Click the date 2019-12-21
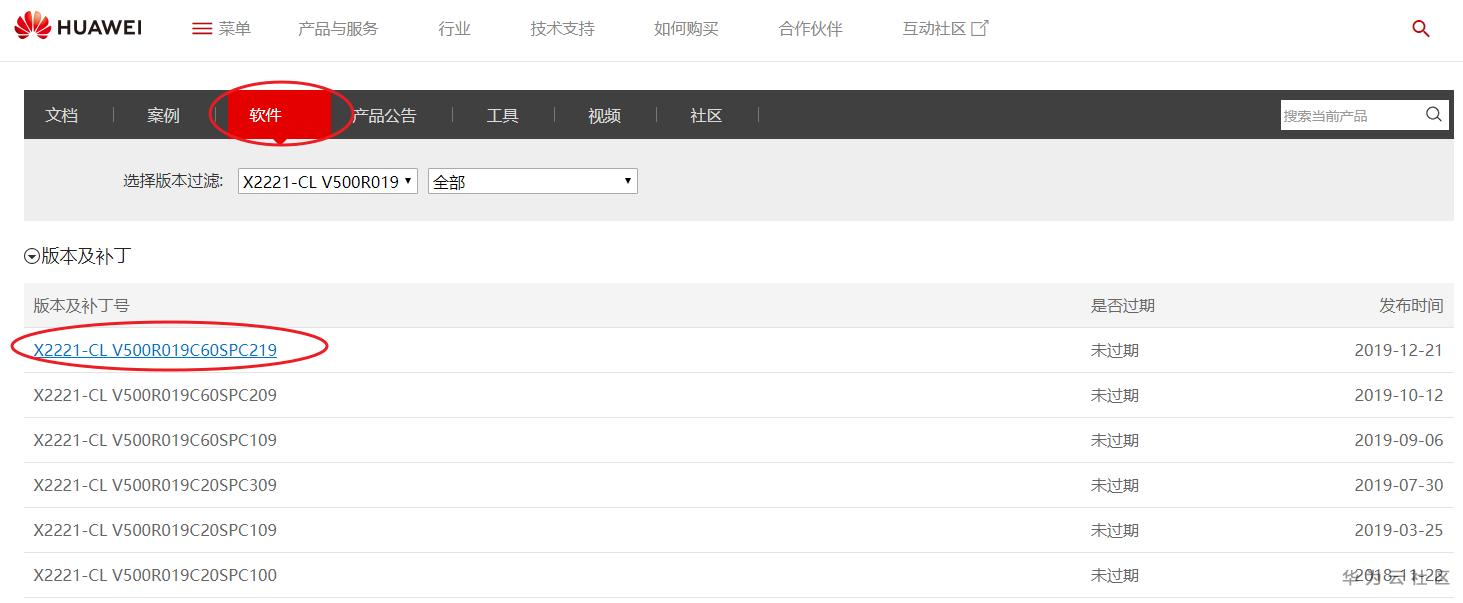Screen dimensions: 1463x603 coord(1399,350)
